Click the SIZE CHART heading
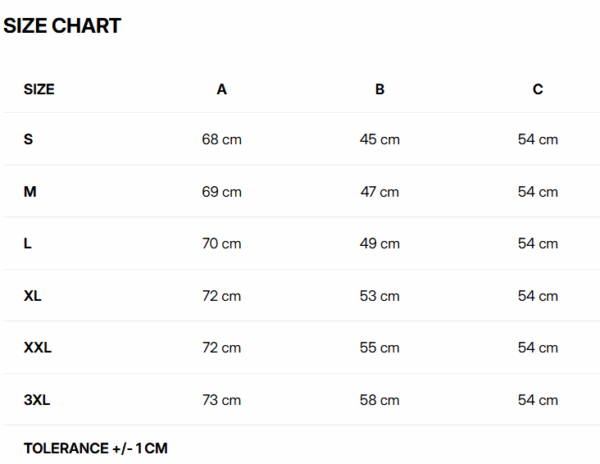The image size is (600, 464). click(x=62, y=27)
